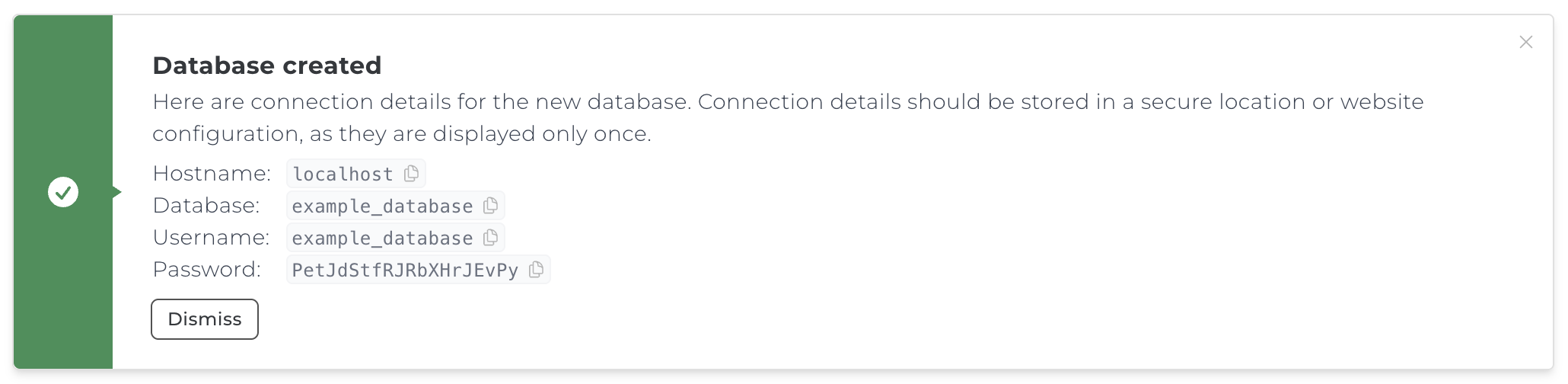Click the Hostname label

[x=212, y=174]
